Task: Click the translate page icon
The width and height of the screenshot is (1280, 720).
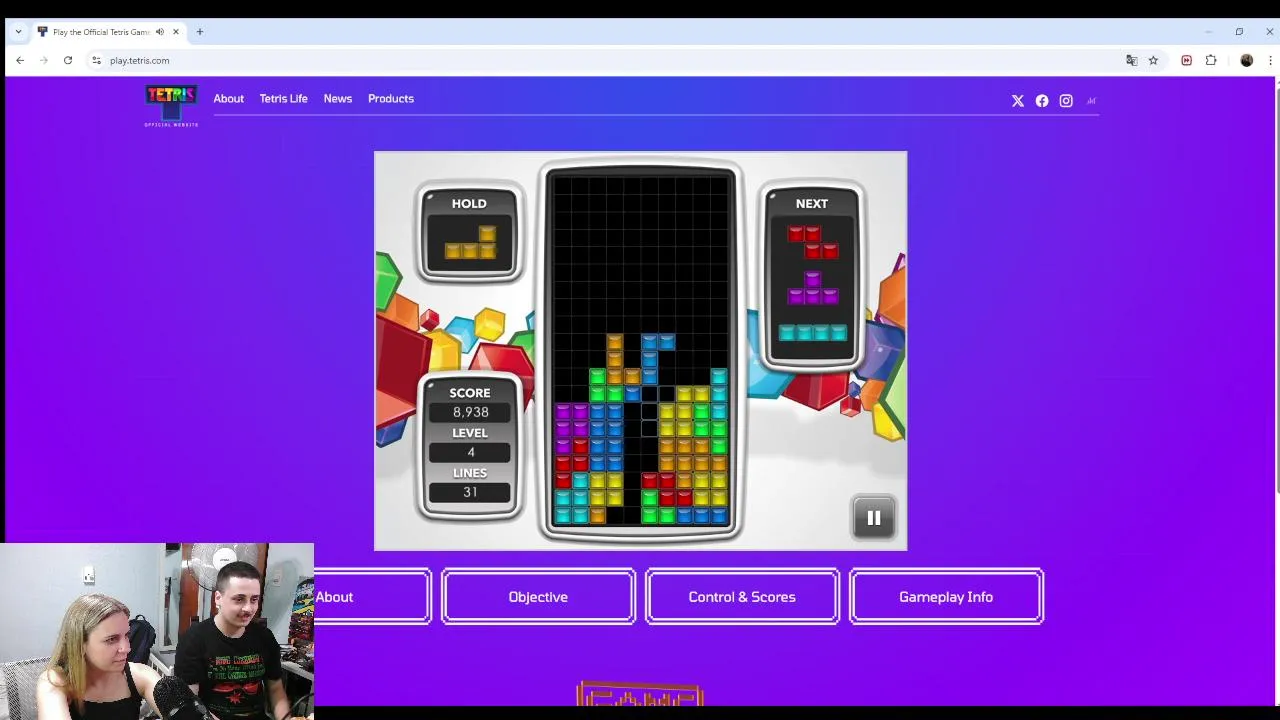Action: click(1132, 60)
